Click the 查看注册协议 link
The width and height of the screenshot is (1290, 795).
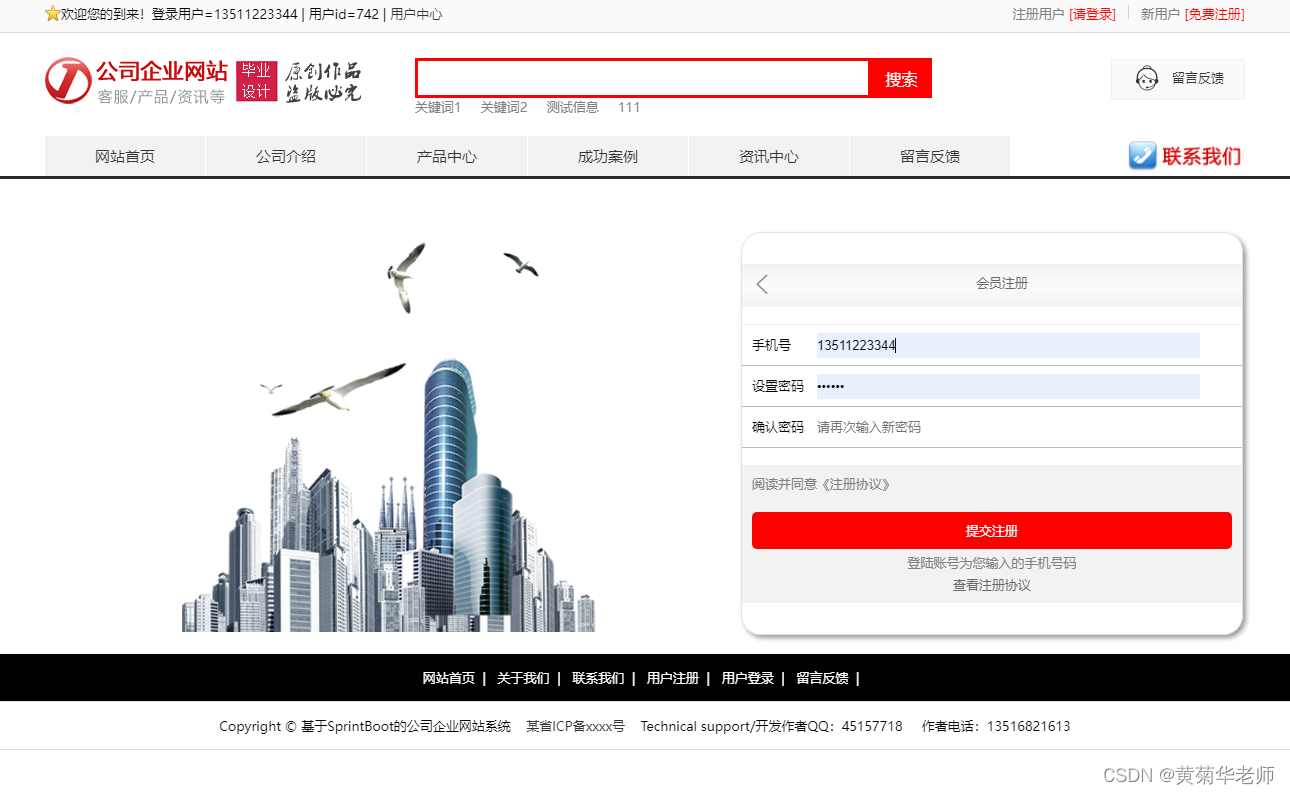click(x=992, y=585)
